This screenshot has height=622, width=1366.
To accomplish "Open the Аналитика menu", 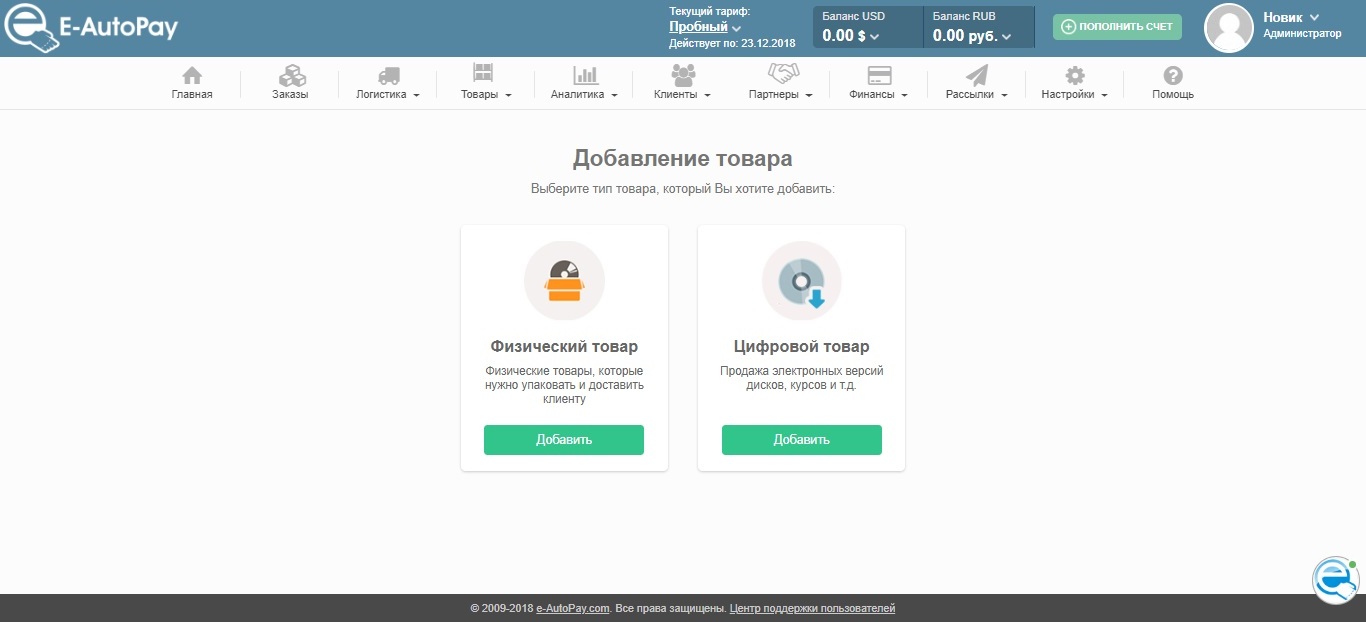I will pos(584,84).
